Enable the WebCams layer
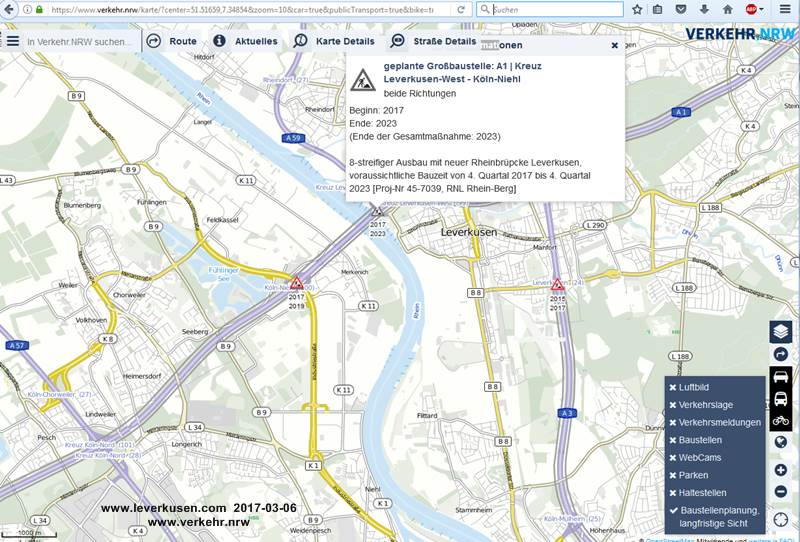 tap(695, 458)
